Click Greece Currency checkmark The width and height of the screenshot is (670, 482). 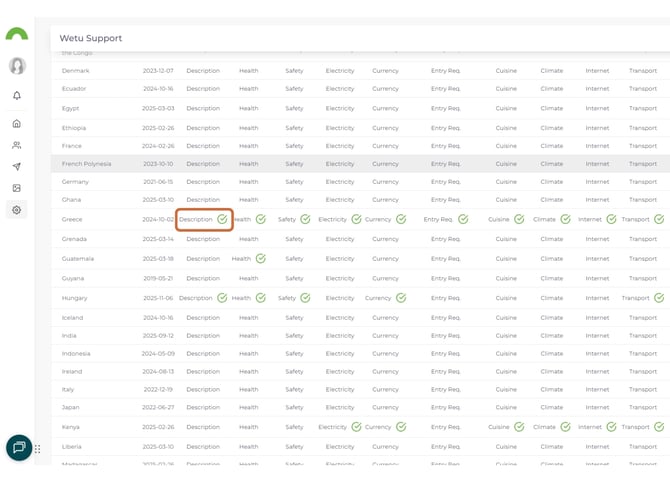[401, 219]
